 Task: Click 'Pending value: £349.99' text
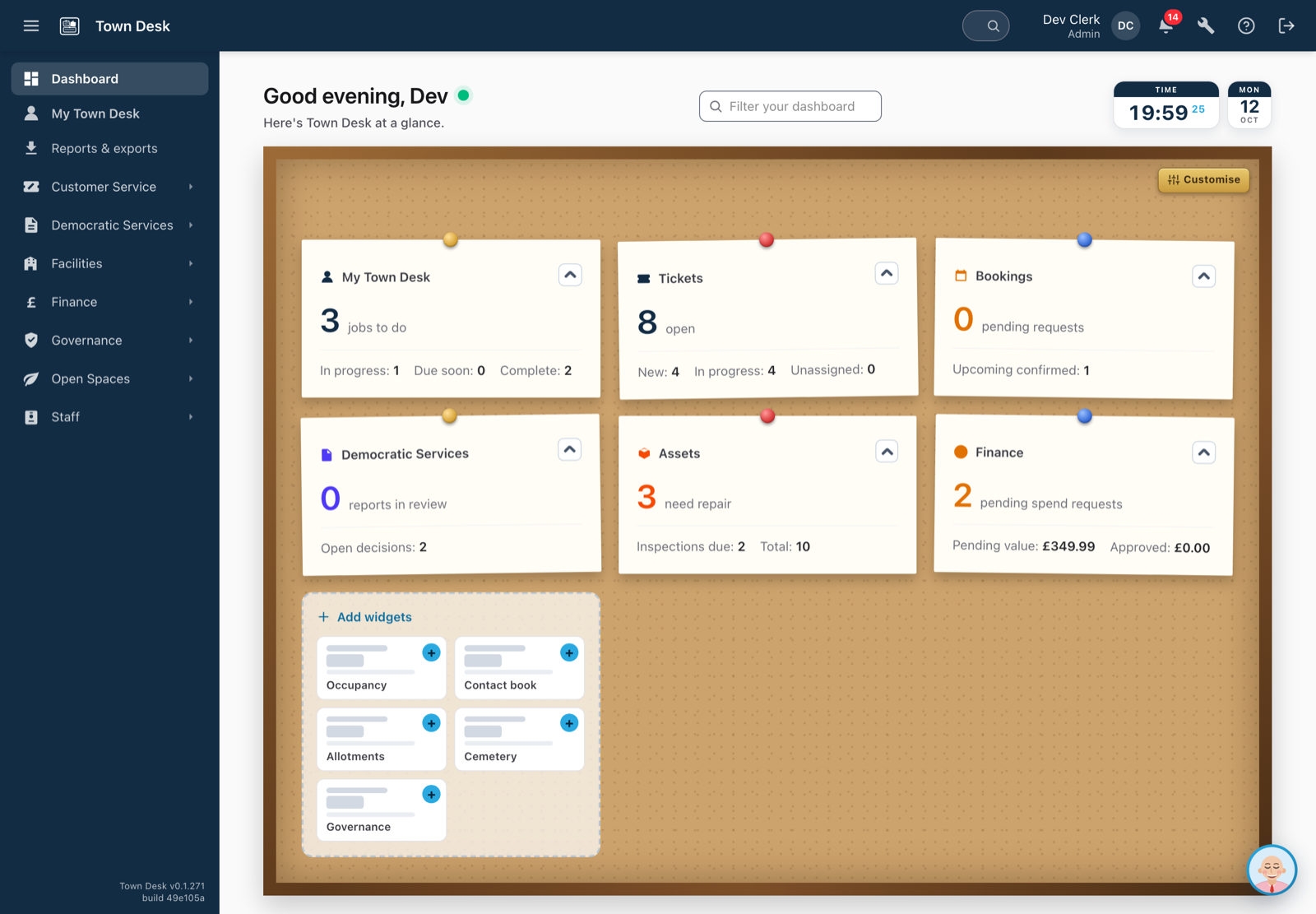point(1024,546)
